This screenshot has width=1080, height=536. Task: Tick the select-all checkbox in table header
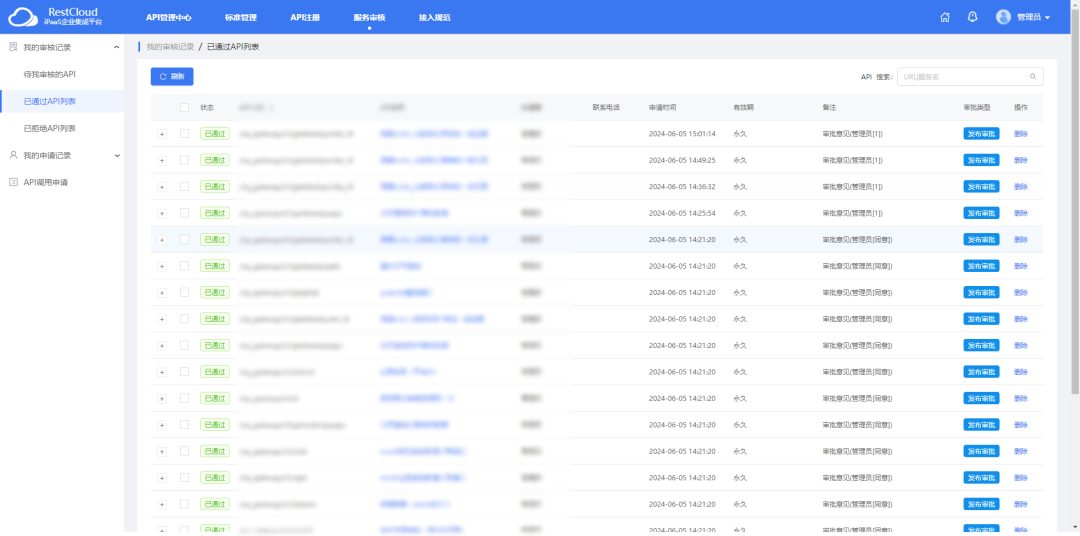pyautogui.click(x=184, y=107)
